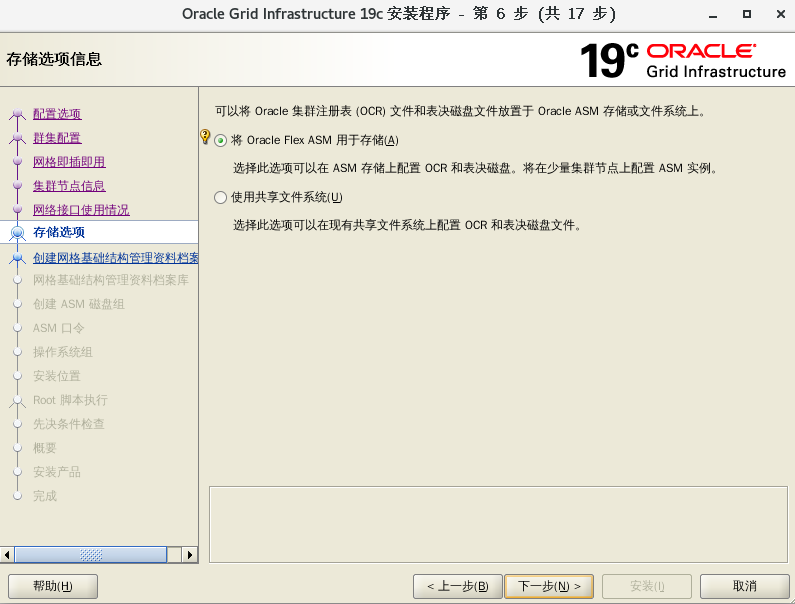Click the empty message area at bottom

[x=498, y=525]
